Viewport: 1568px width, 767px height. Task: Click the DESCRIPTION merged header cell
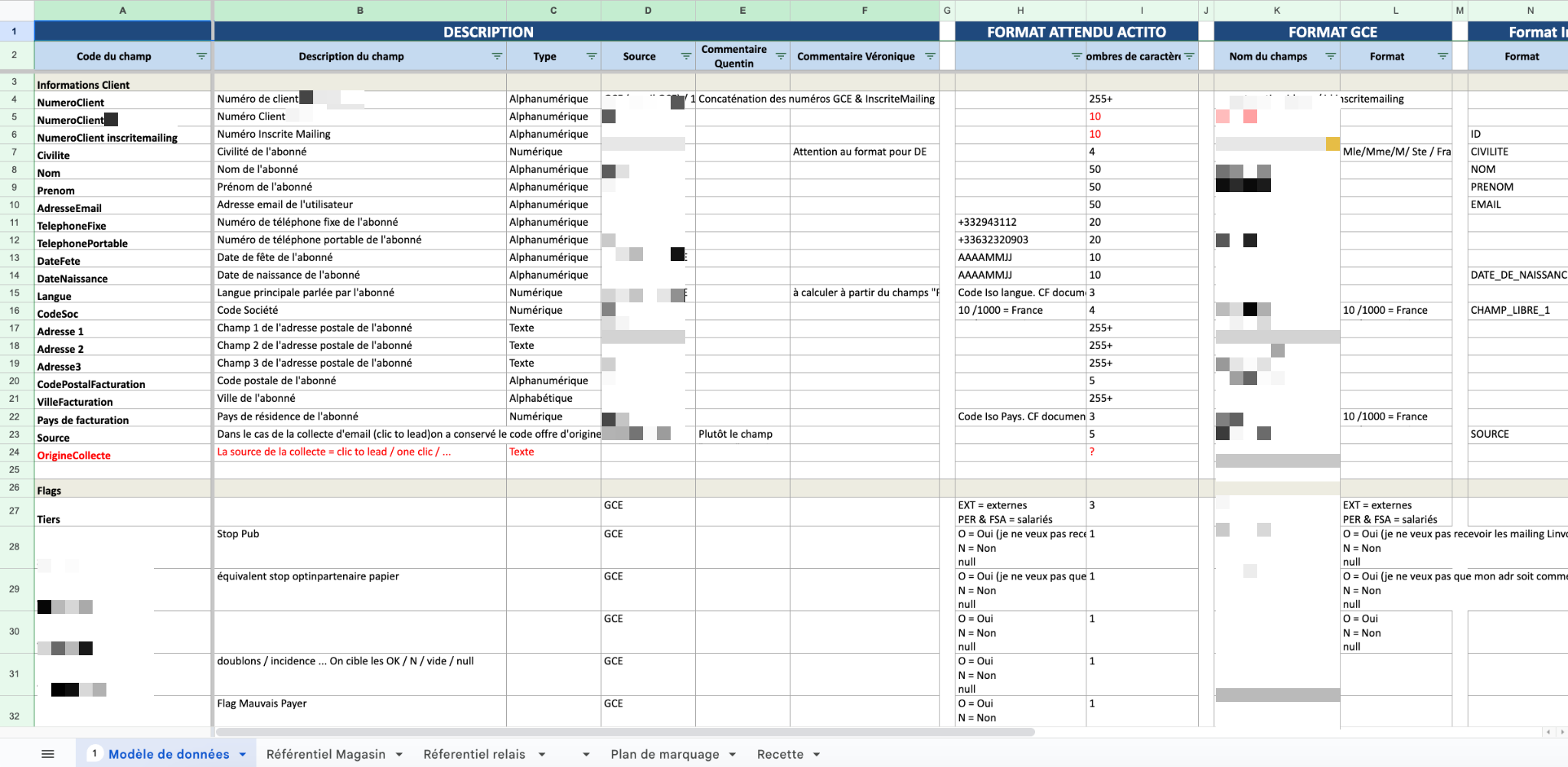pos(488,32)
